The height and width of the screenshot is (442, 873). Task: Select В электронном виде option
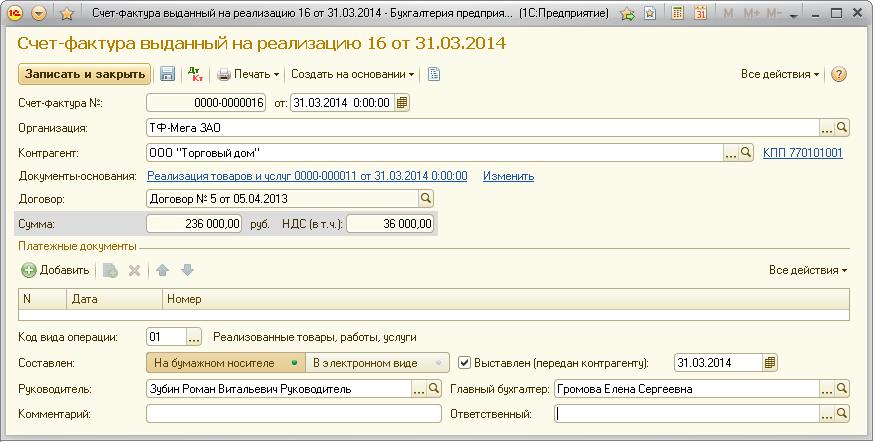click(x=377, y=363)
